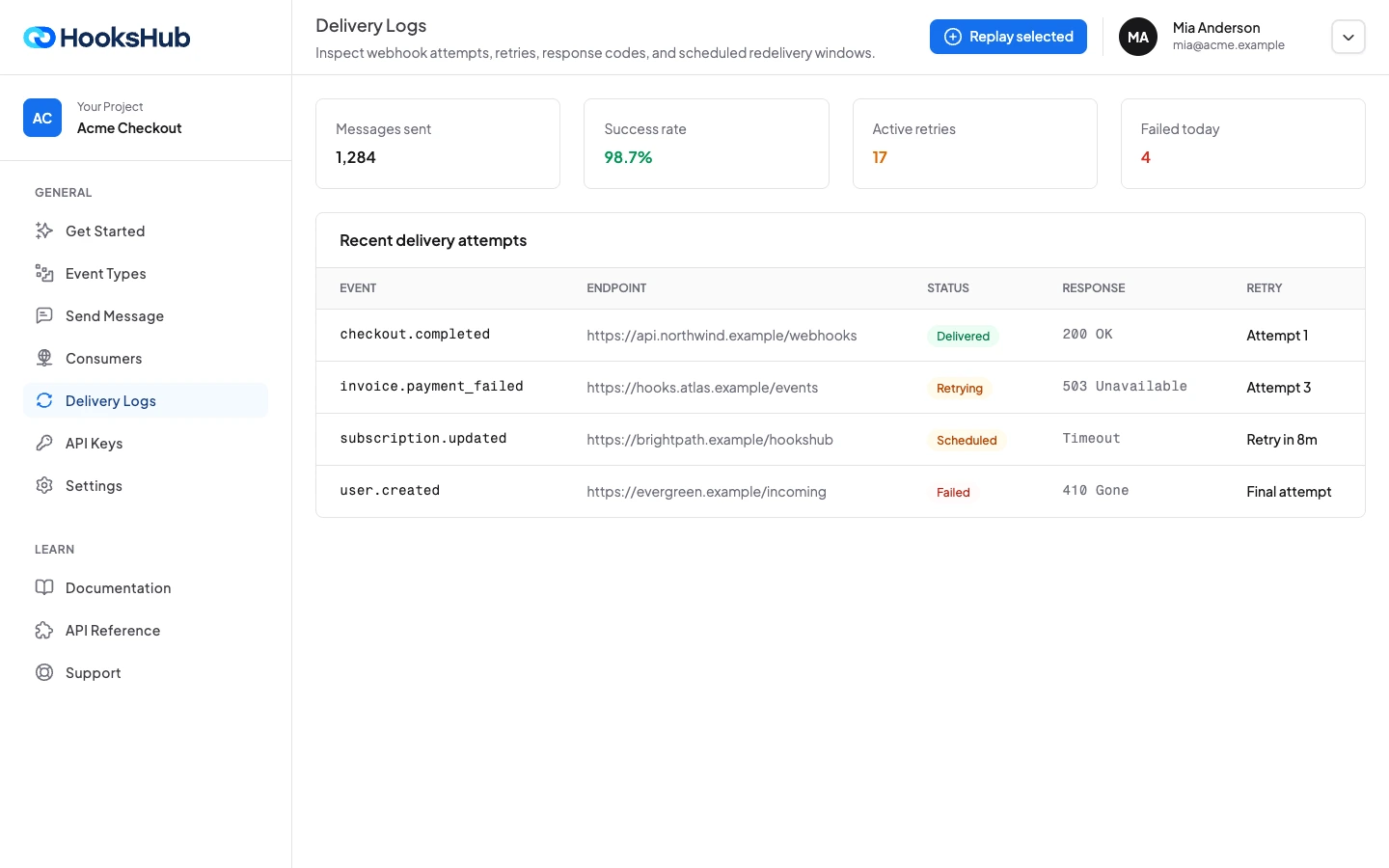
Task: Select Delivery Logs in sidebar
Action: pyautogui.click(x=146, y=400)
